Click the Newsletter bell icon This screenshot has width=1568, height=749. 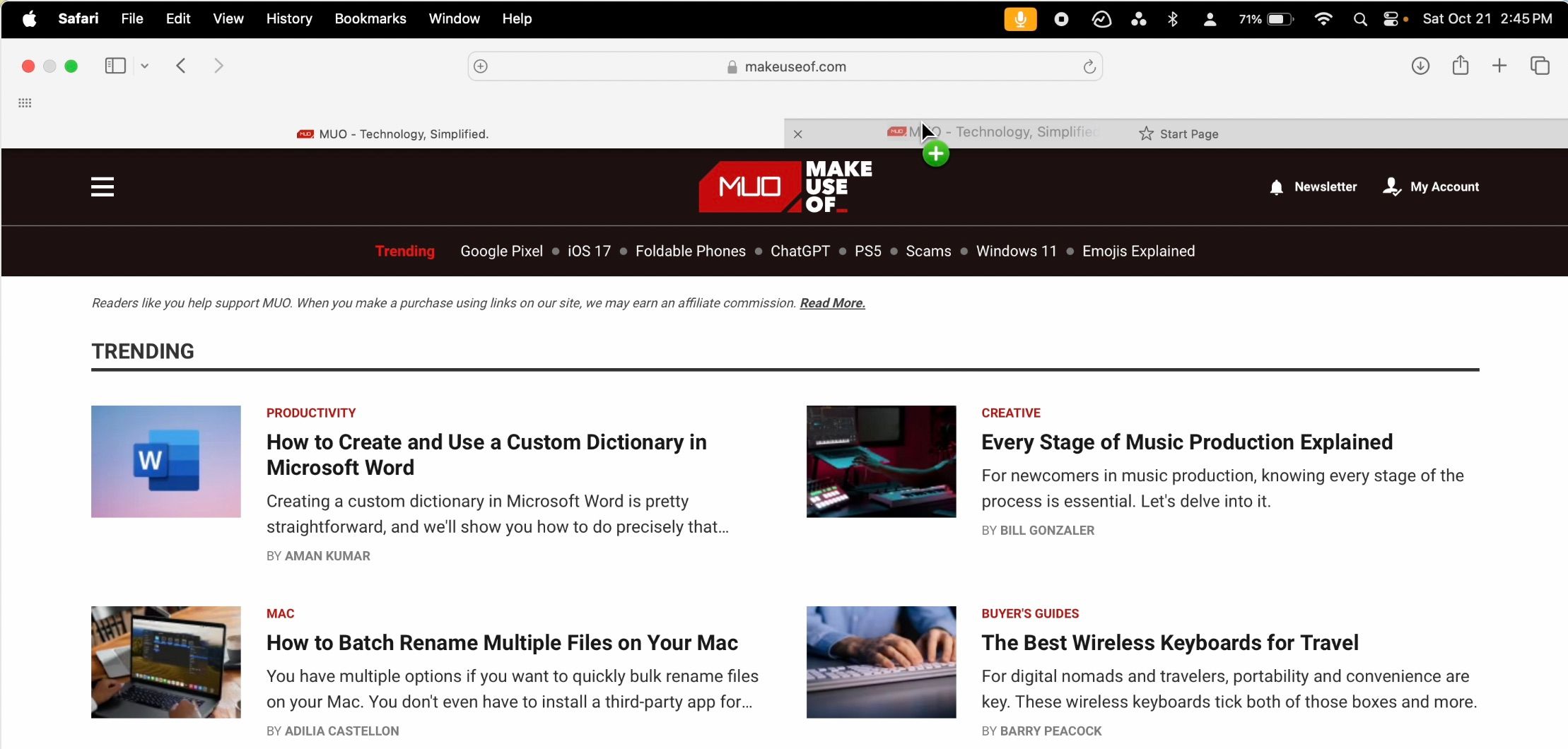(1276, 187)
